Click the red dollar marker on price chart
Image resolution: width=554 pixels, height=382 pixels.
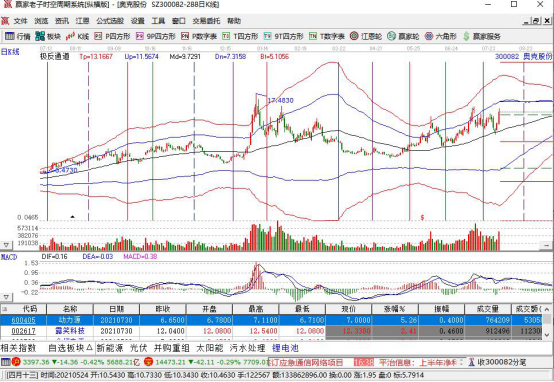(422, 217)
